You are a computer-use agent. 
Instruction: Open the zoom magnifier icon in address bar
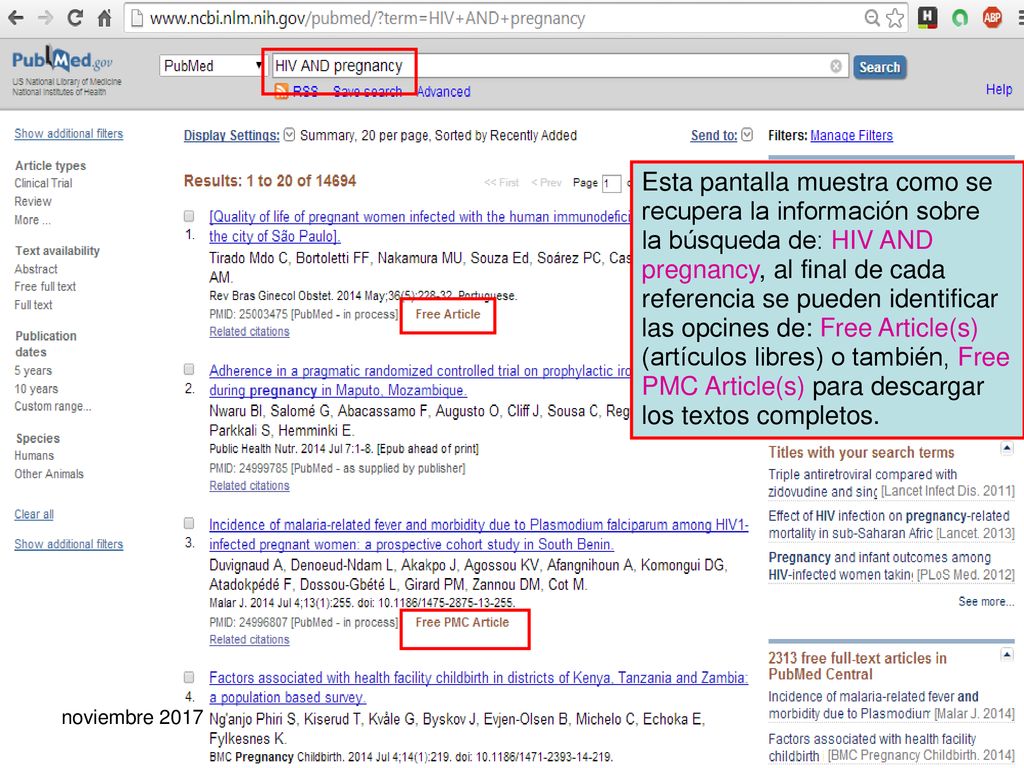[x=872, y=18]
